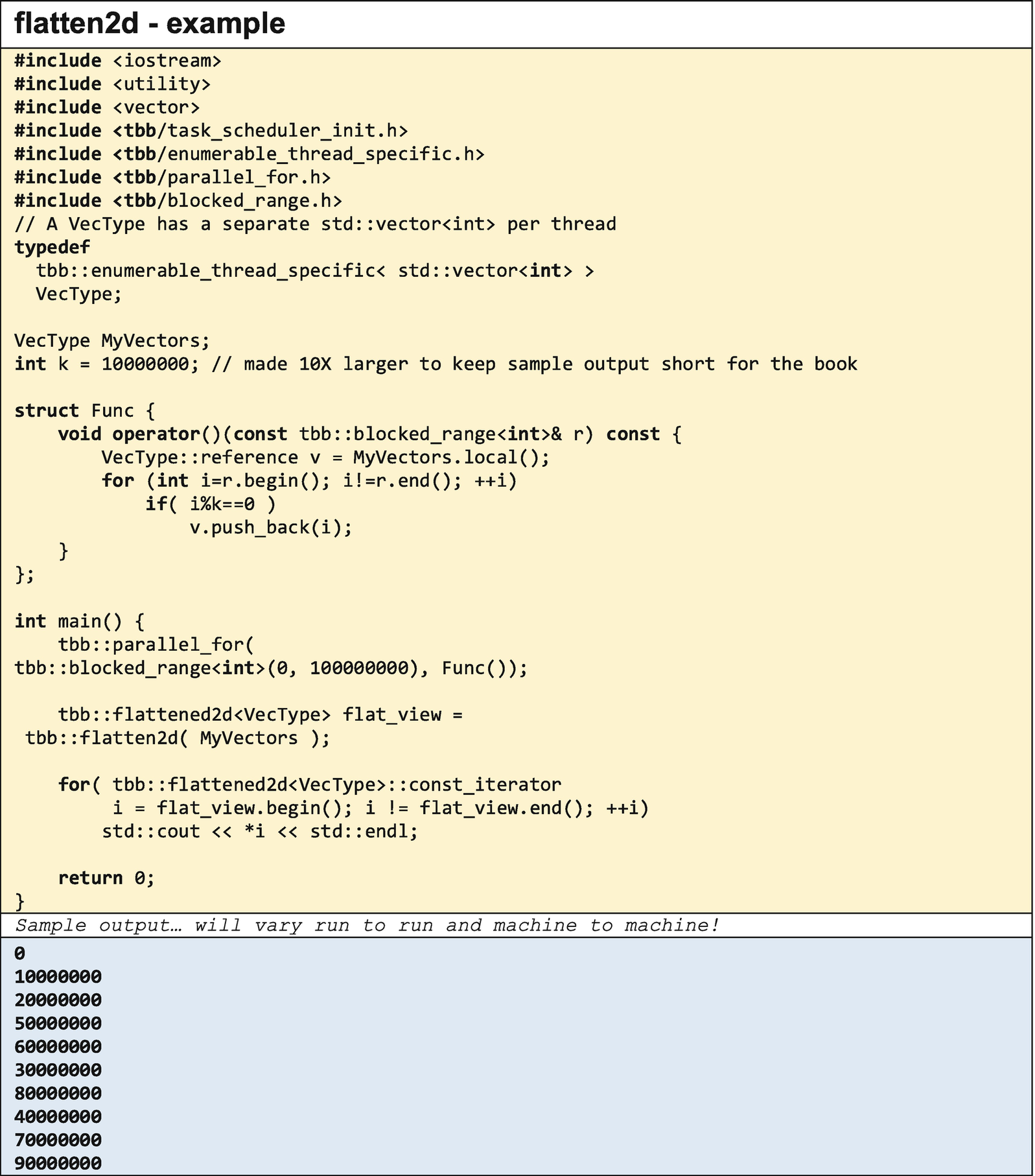Click the output value "0"
This screenshot has height=1176, width=1035.
click(x=20, y=953)
